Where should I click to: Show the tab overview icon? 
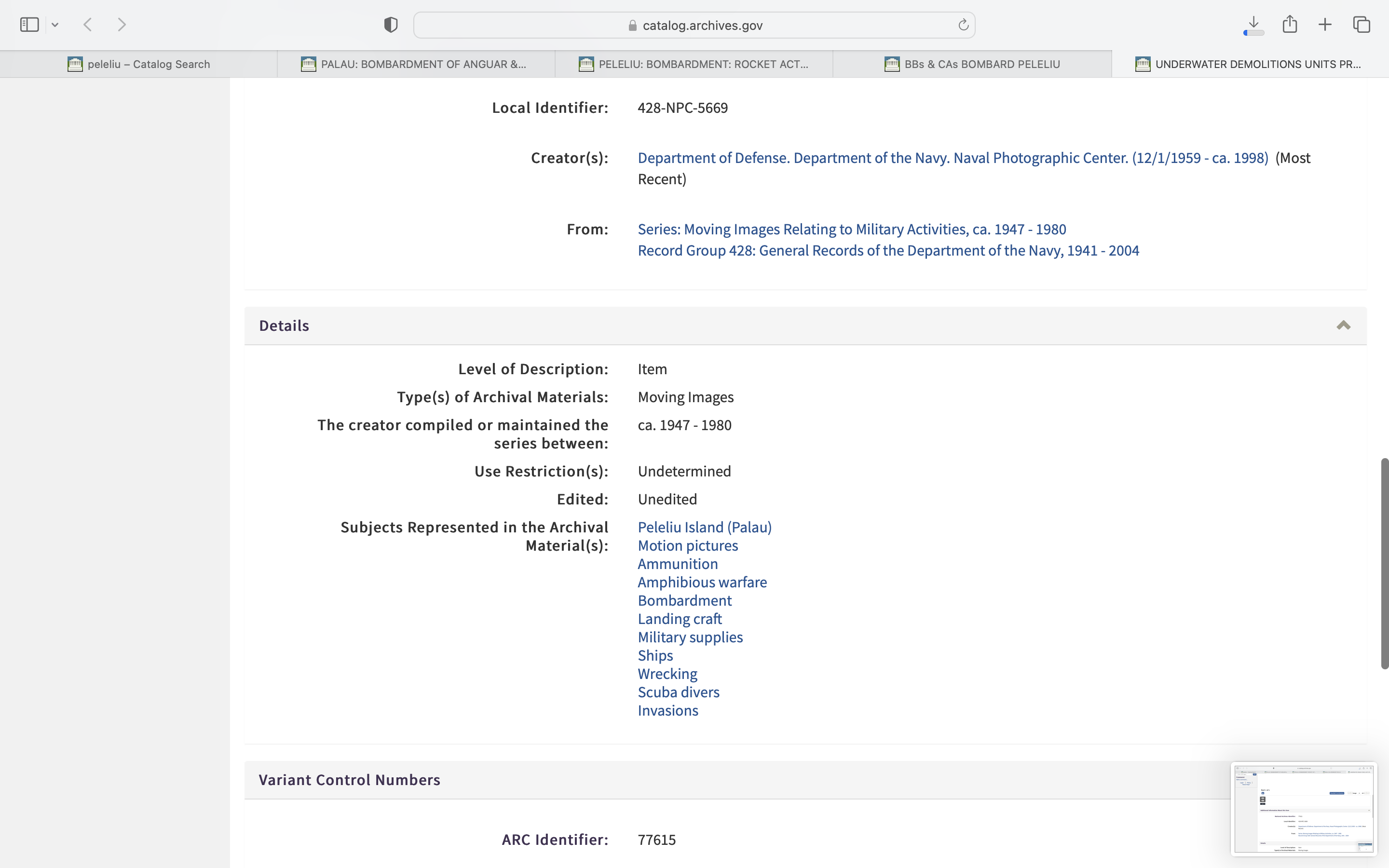point(1362,25)
